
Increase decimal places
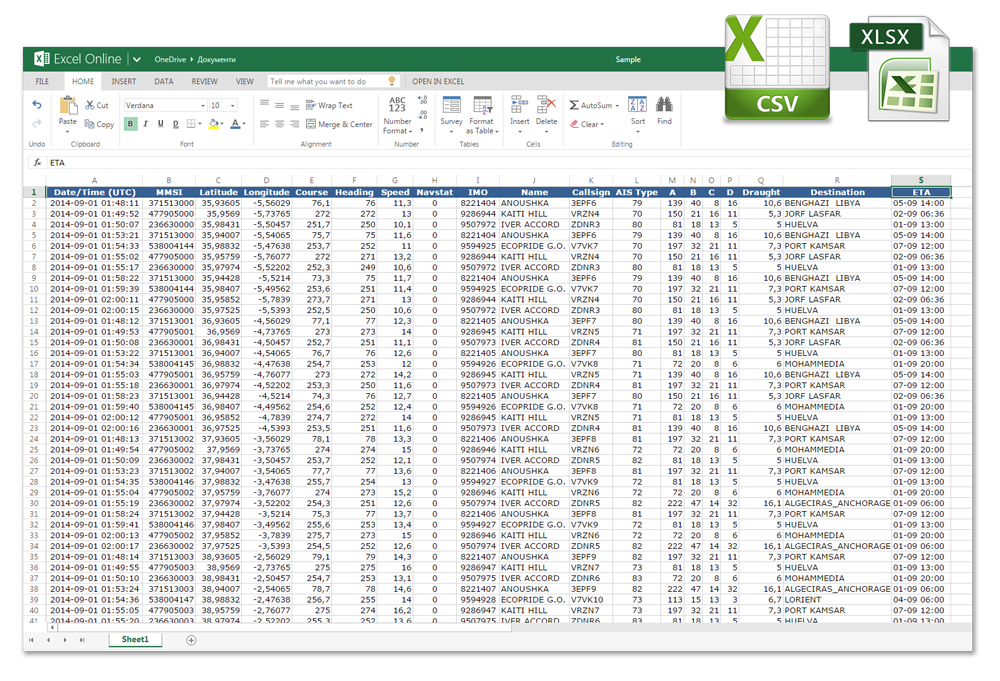tap(422, 100)
